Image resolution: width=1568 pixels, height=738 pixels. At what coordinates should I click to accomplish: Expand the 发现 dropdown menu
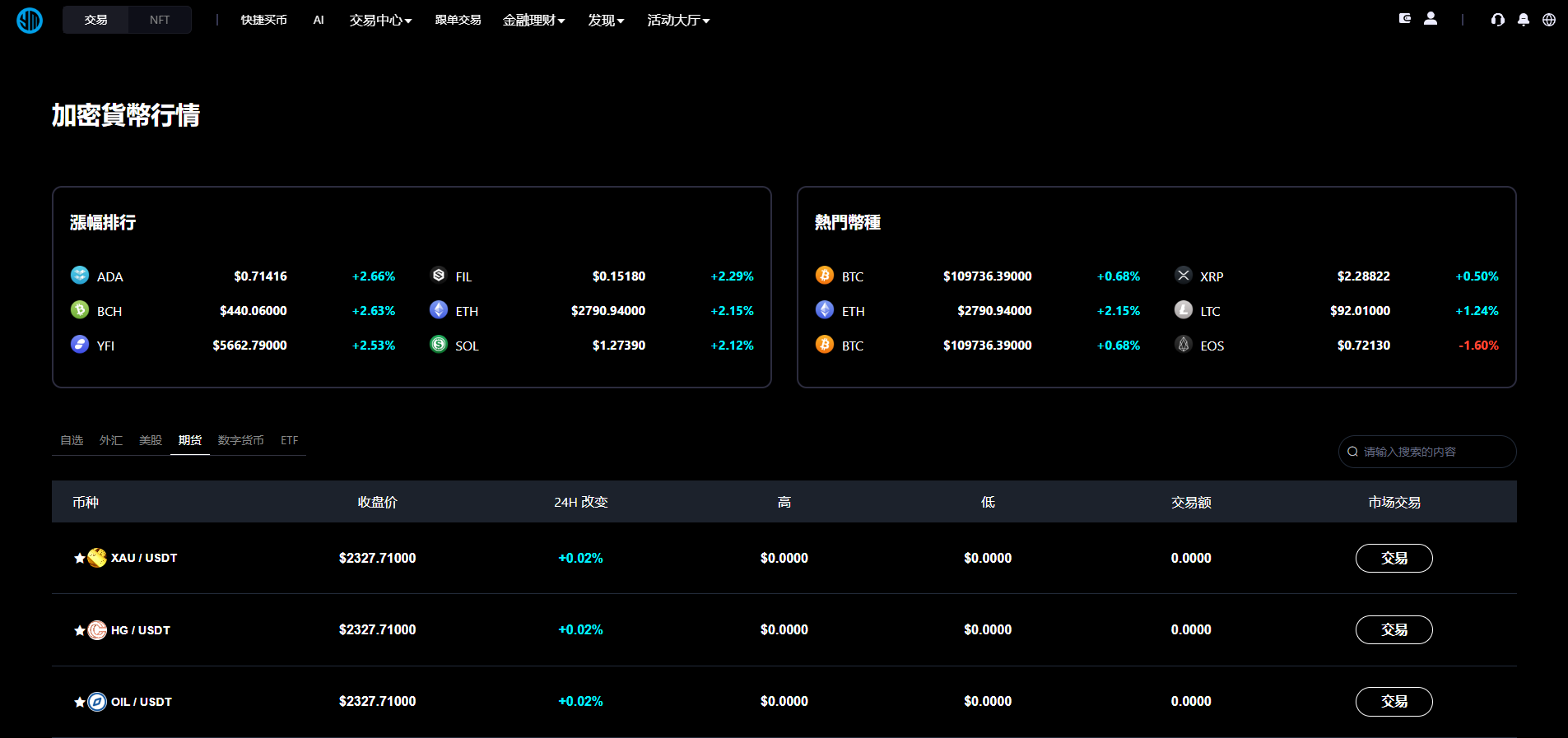coord(606,20)
